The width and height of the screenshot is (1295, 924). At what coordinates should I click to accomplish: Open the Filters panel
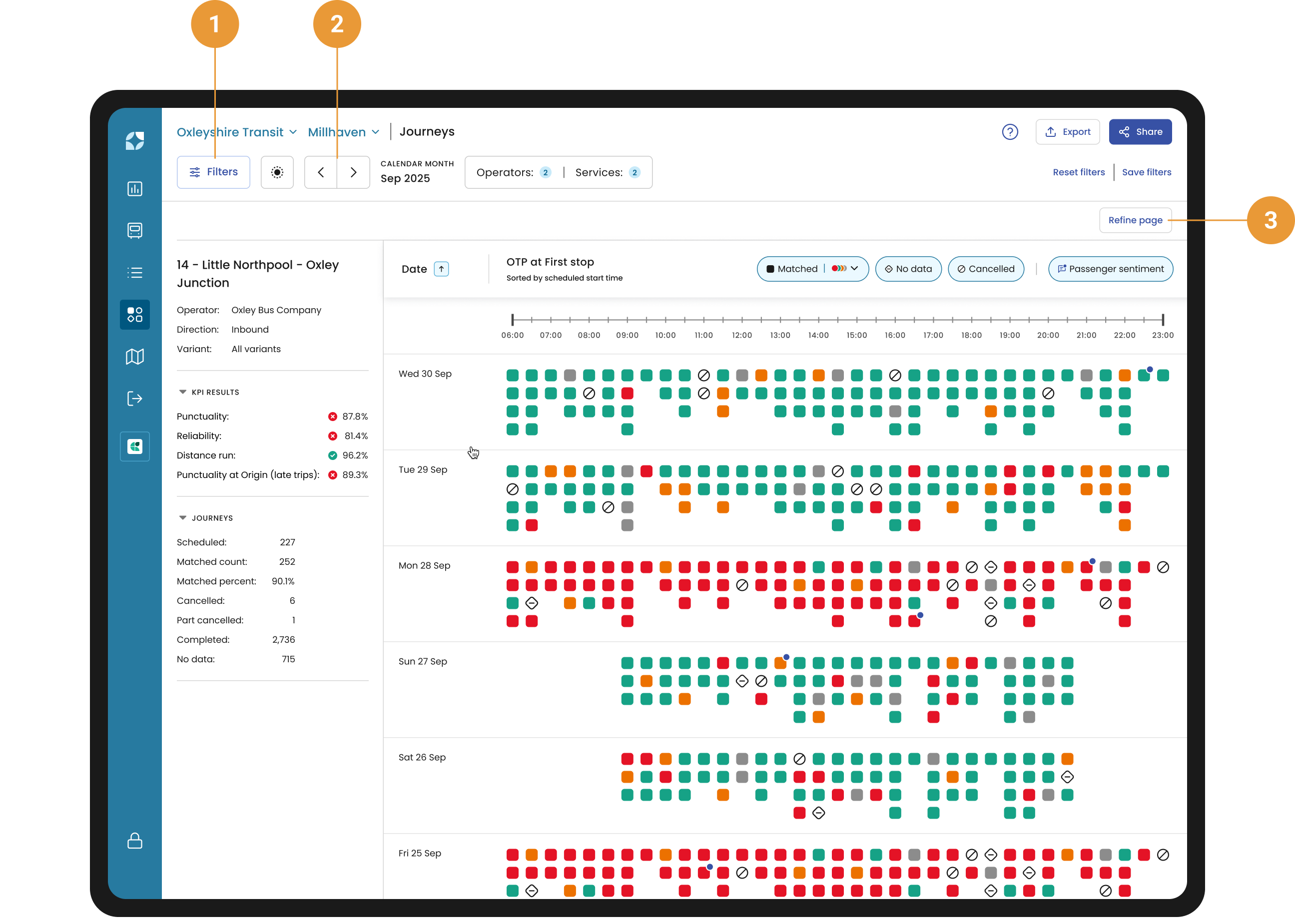tap(213, 172)
